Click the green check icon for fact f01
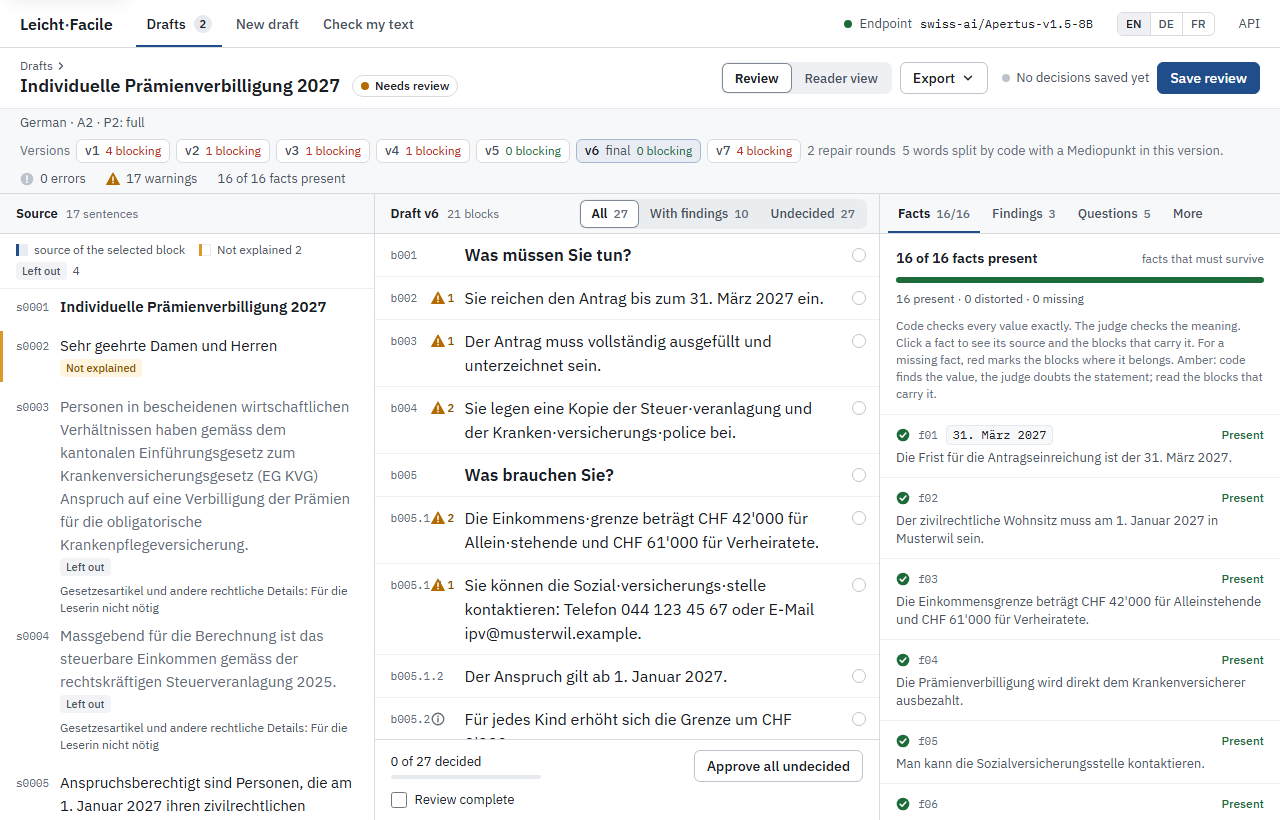 pyautogui.click(x=903, y=435)
